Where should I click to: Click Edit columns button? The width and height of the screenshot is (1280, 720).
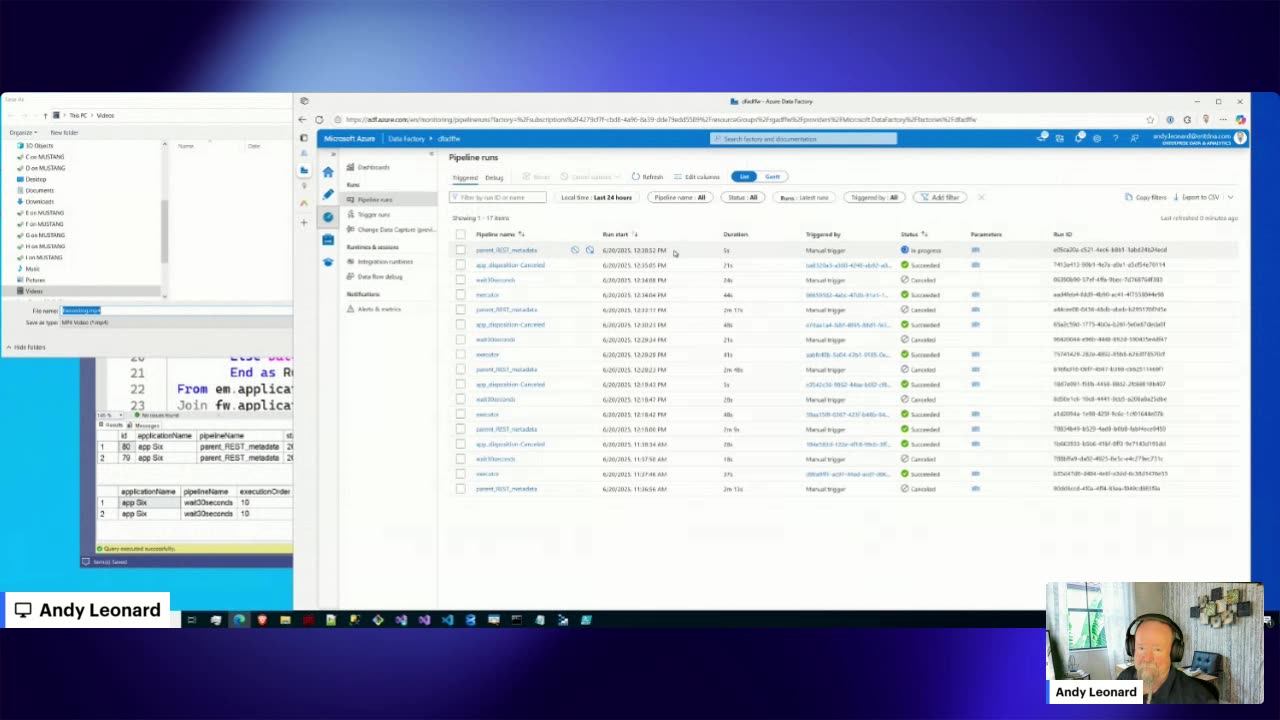click(x=696, y=177)
